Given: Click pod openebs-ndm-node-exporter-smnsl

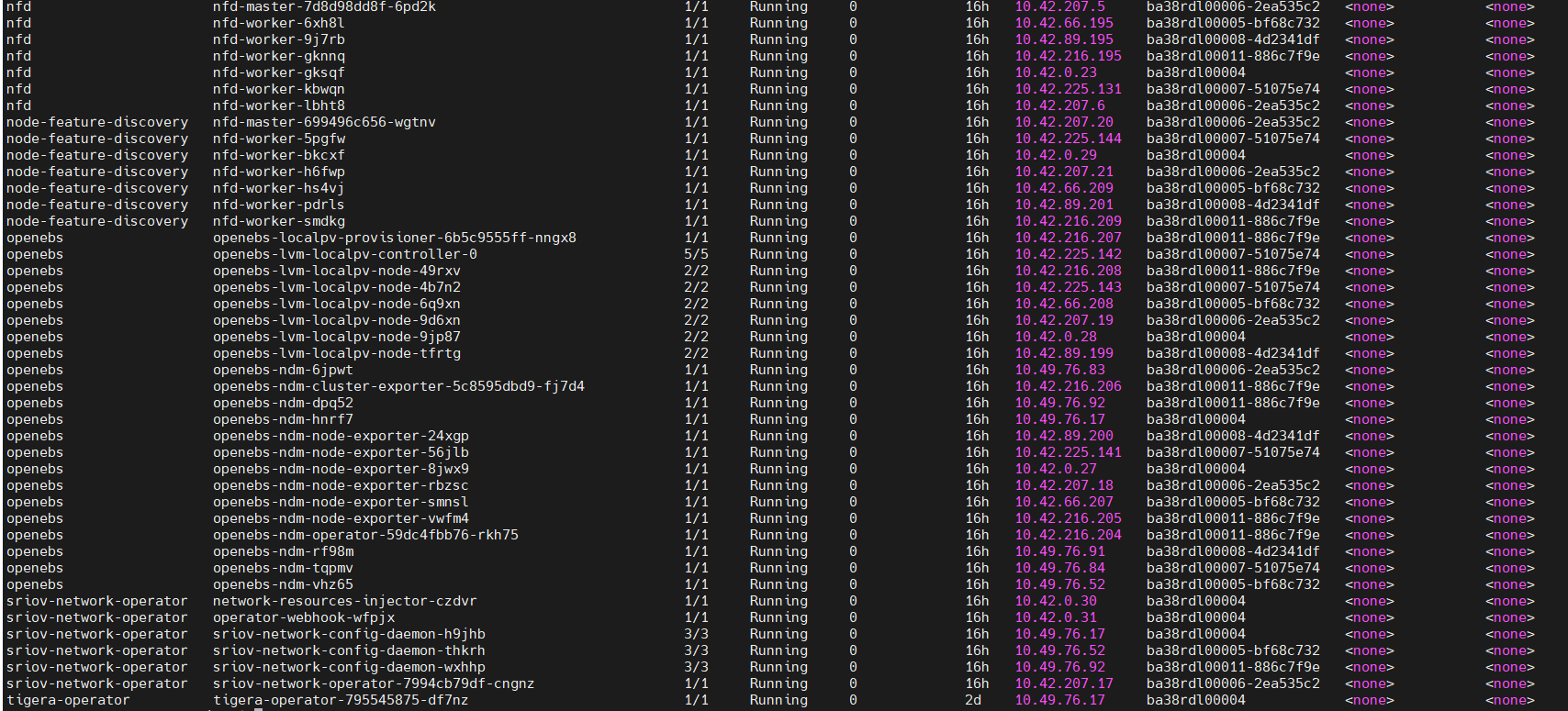Looking at the screenshot, I should (x=341, y=502).
